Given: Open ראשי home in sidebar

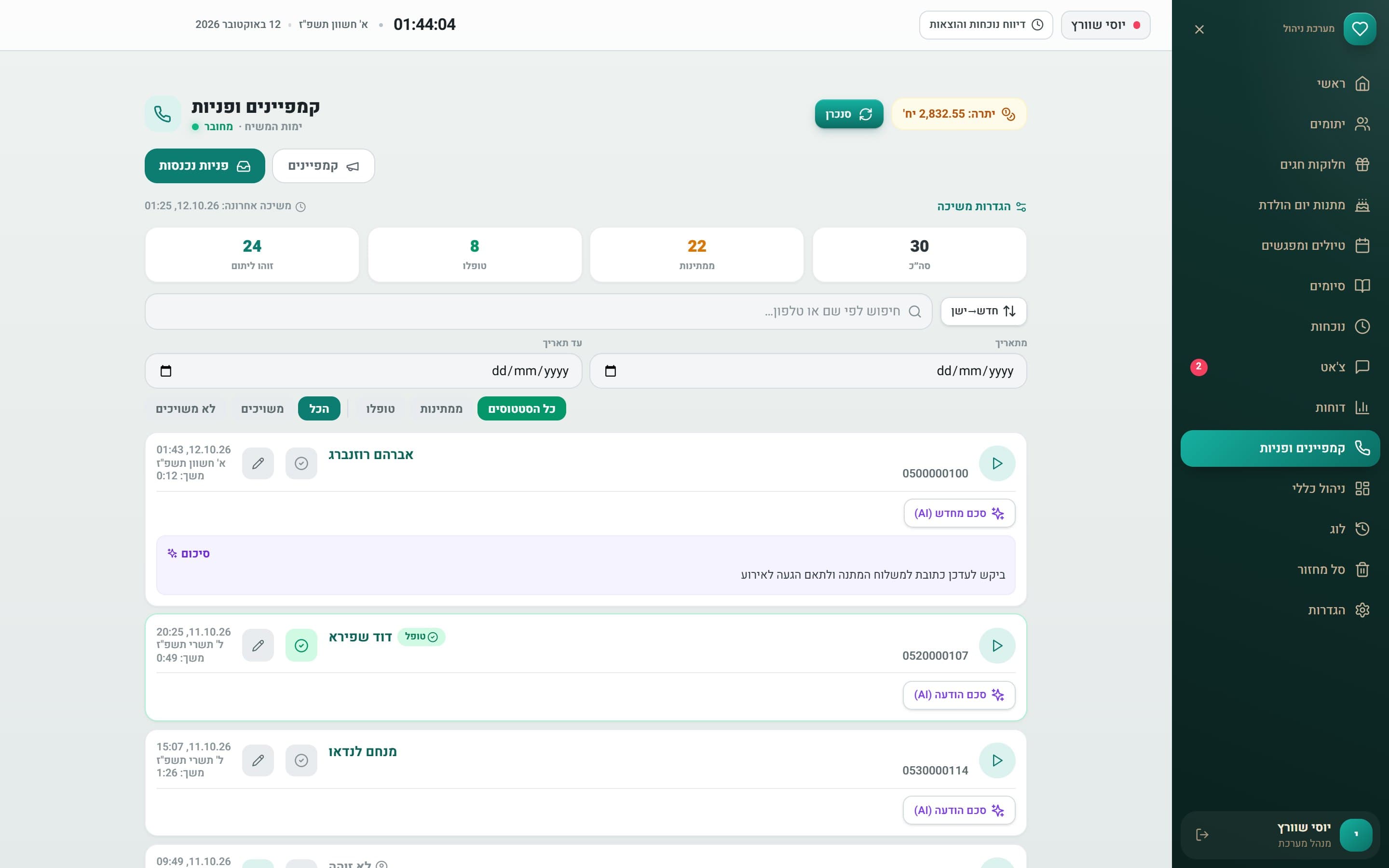Looking at the screenshot, I should [1280, 84].
